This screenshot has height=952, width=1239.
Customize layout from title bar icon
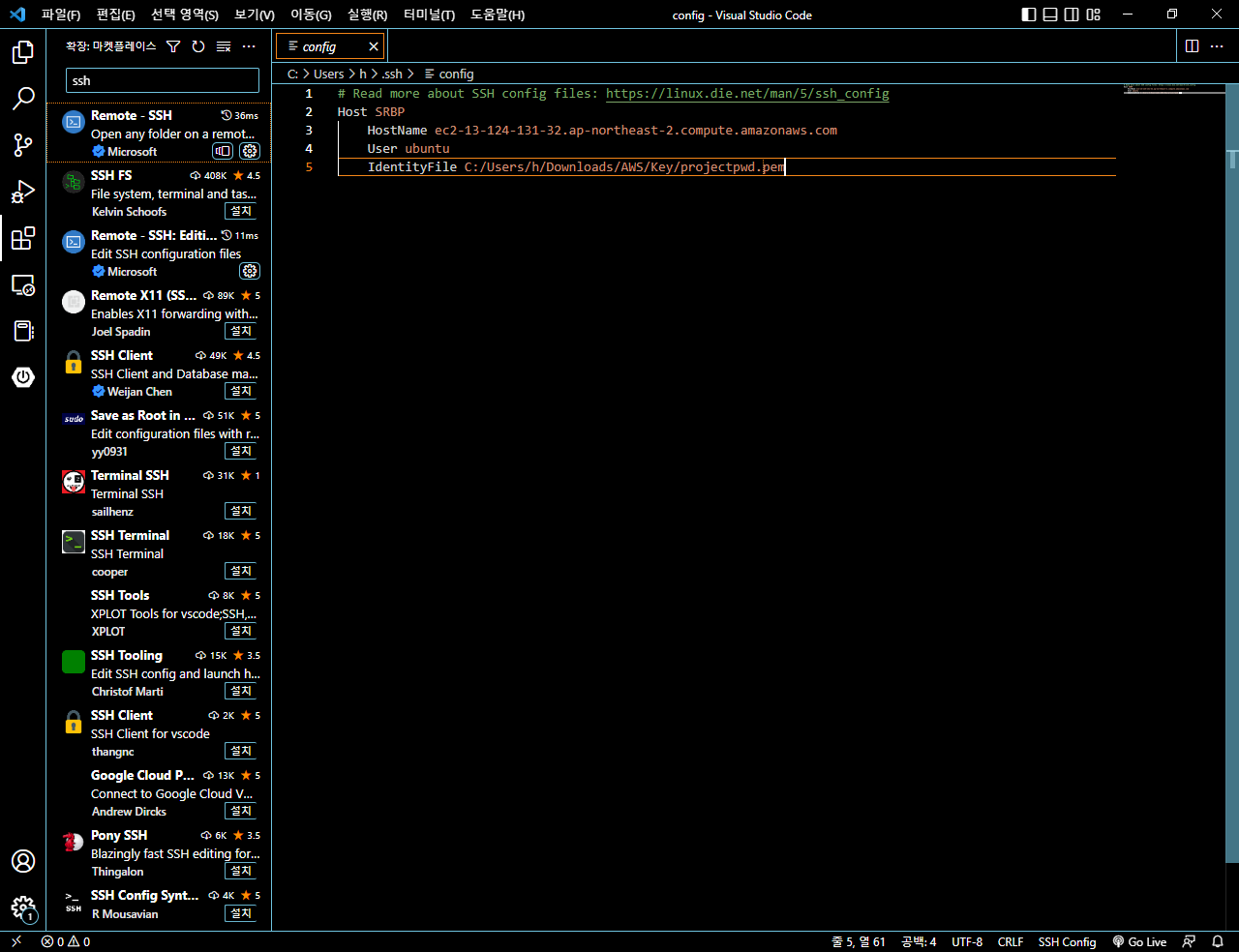(x=1094, y=15)
